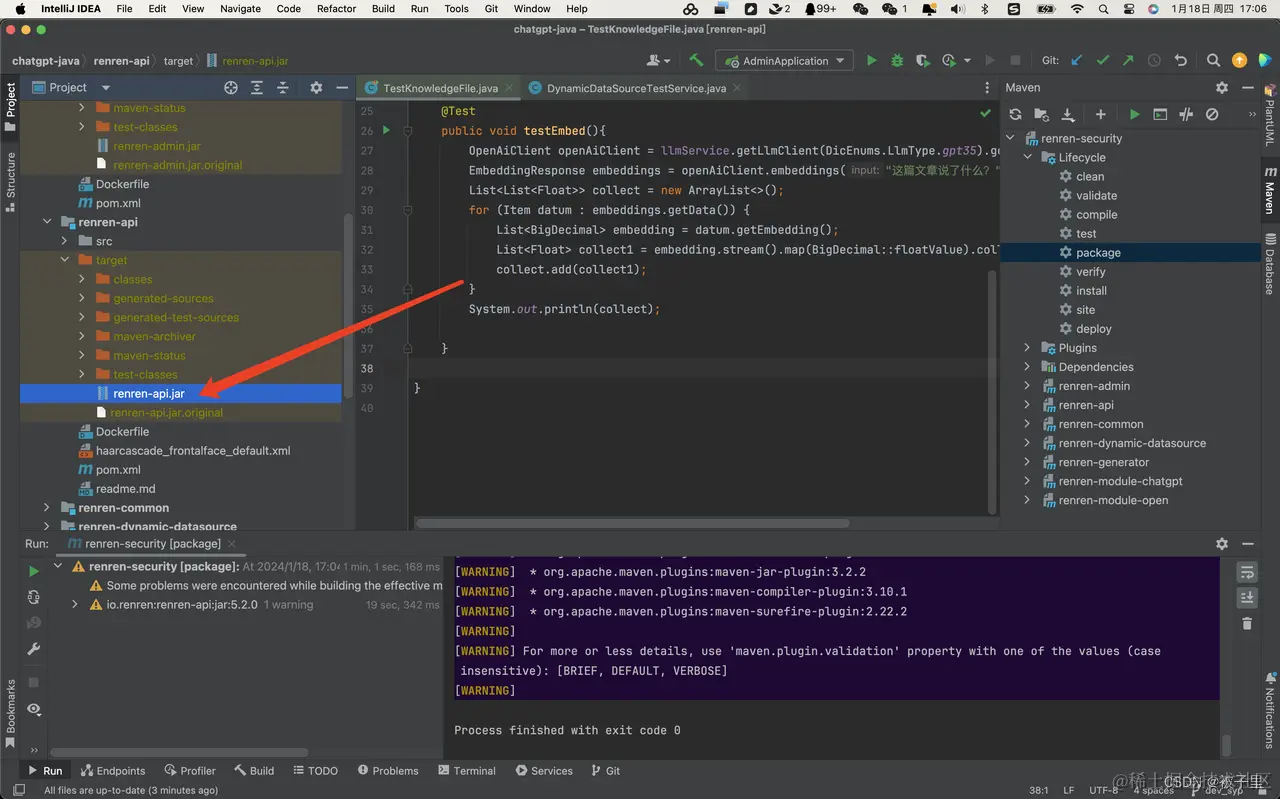Click Git update project blue arrow
The image size is (1280, 799).
coord(1077,61)
